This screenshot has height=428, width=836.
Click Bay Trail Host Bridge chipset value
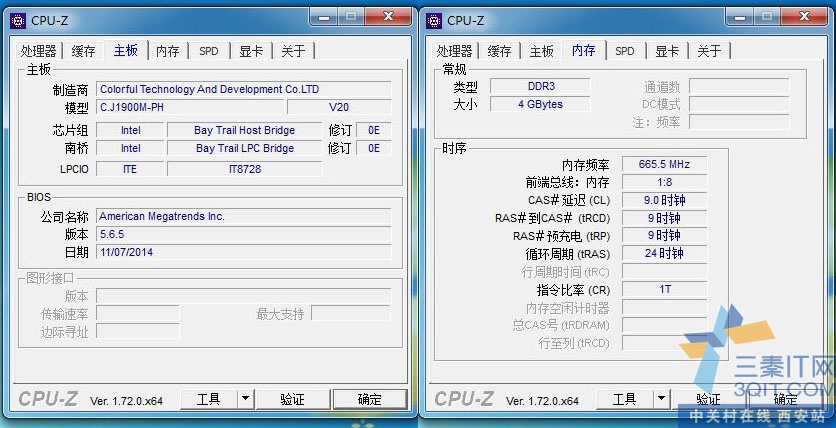pyautogui.click(x=244, y=130)
